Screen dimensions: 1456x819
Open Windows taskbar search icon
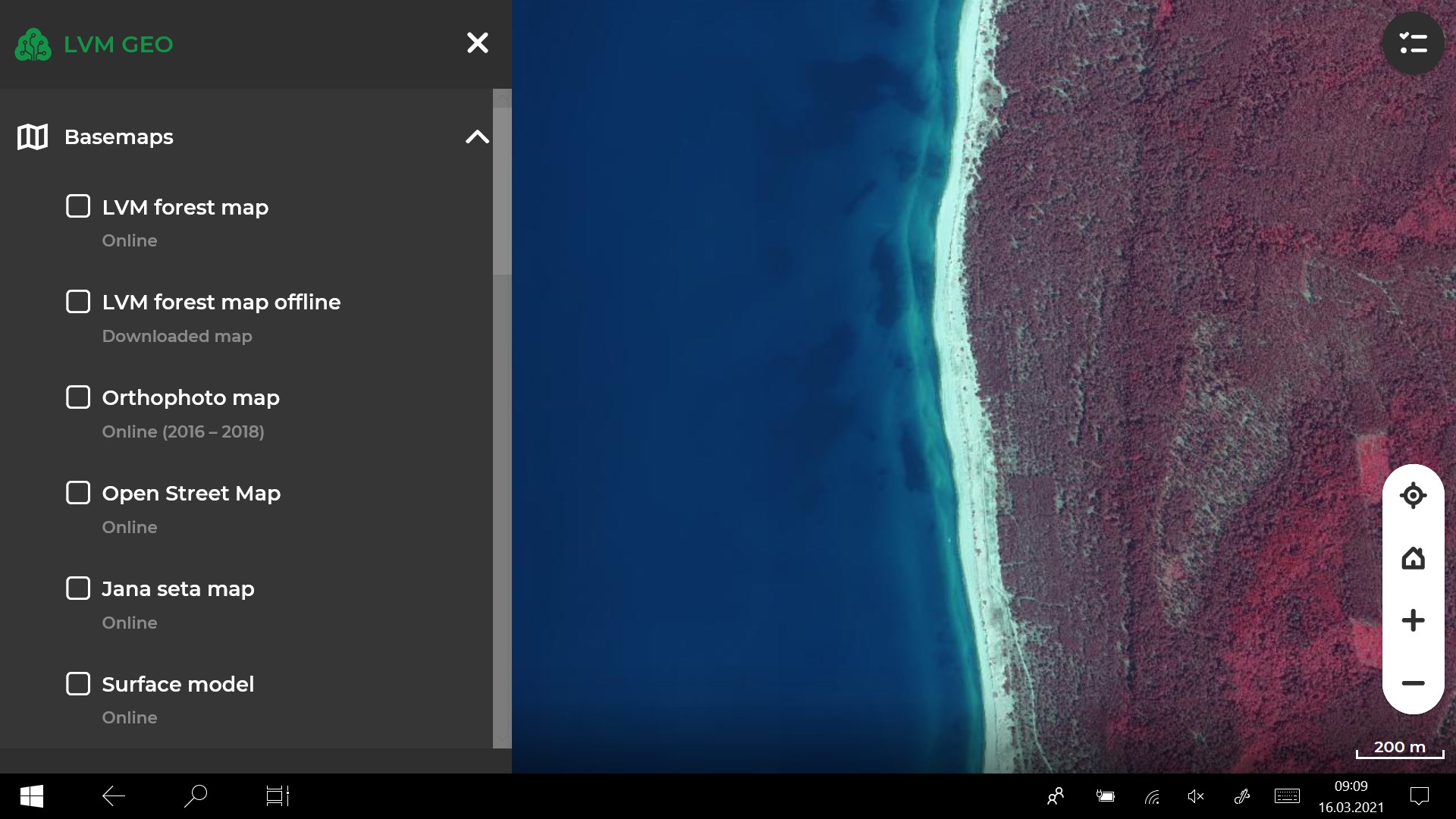point(196,796)
